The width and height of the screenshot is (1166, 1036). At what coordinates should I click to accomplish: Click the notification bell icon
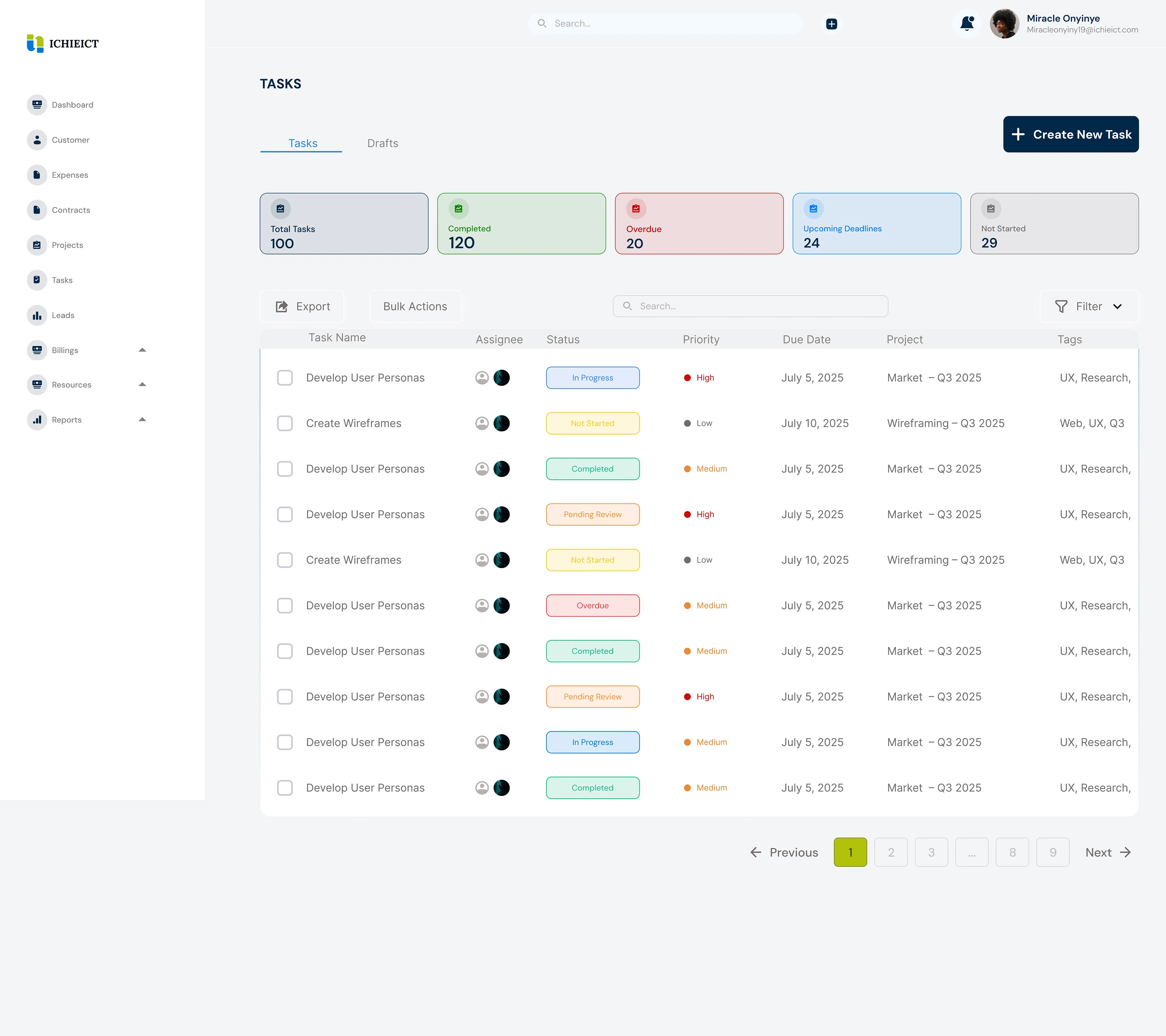click(966, 23)
